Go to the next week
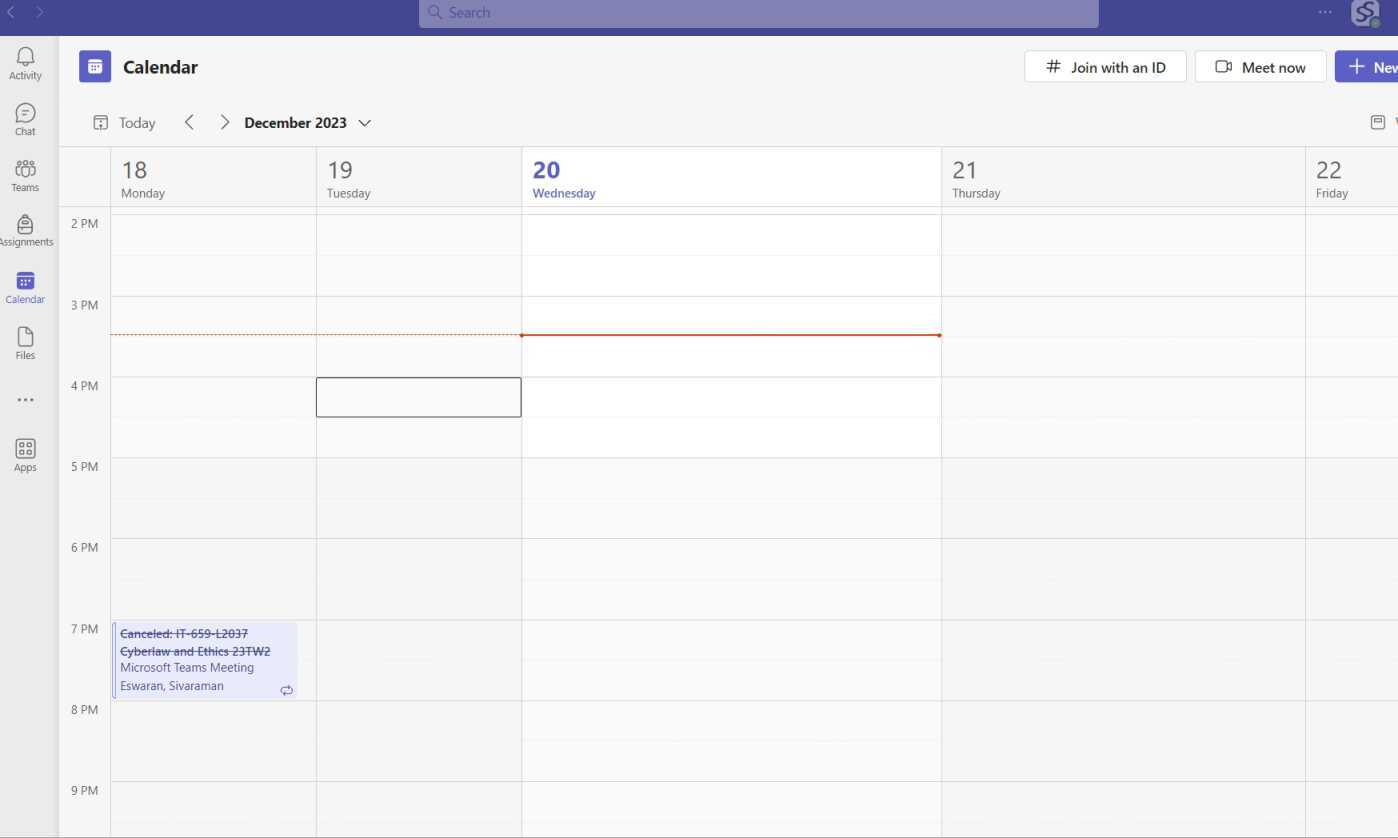This screenshot has height=838, width=1398. click(x=224, y=122)
